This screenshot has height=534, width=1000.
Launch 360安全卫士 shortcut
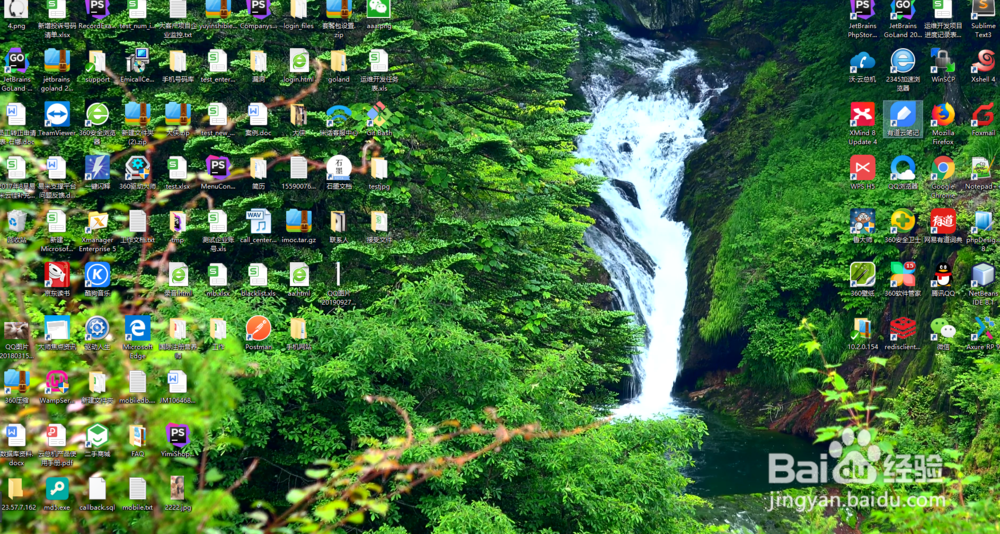point(902,221)
